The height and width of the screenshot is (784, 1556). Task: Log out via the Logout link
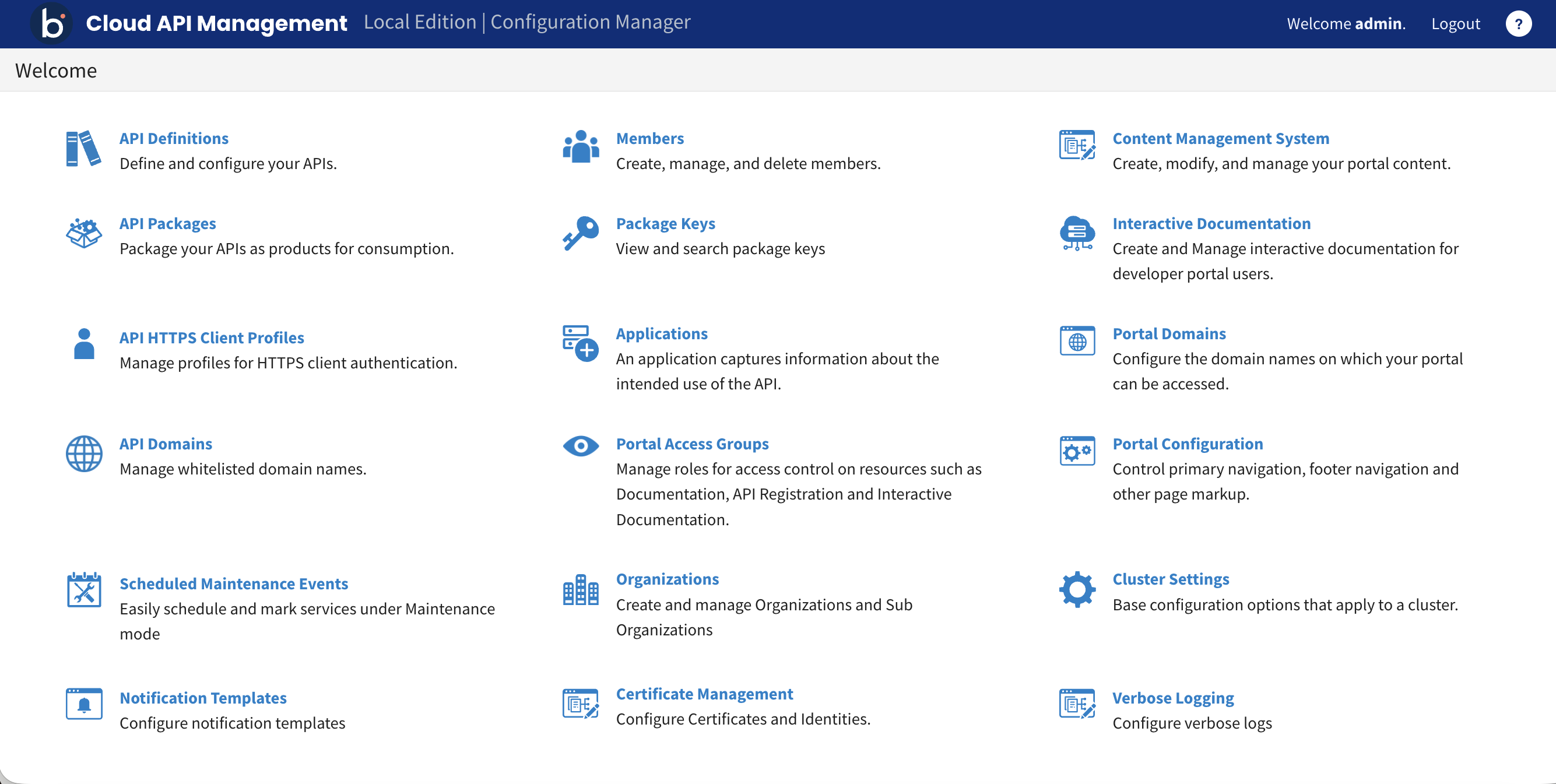(1456, 23)
